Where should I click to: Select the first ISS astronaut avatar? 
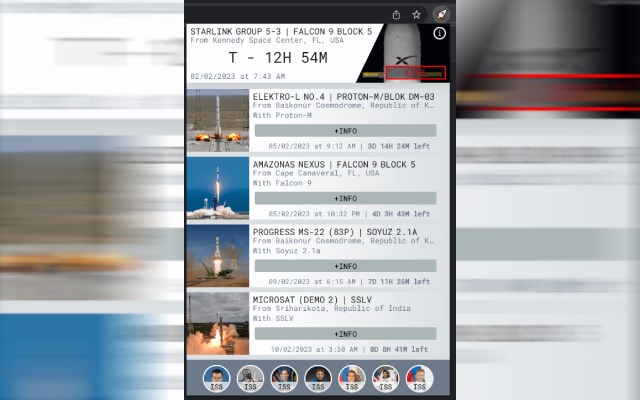tap(216, 378)
